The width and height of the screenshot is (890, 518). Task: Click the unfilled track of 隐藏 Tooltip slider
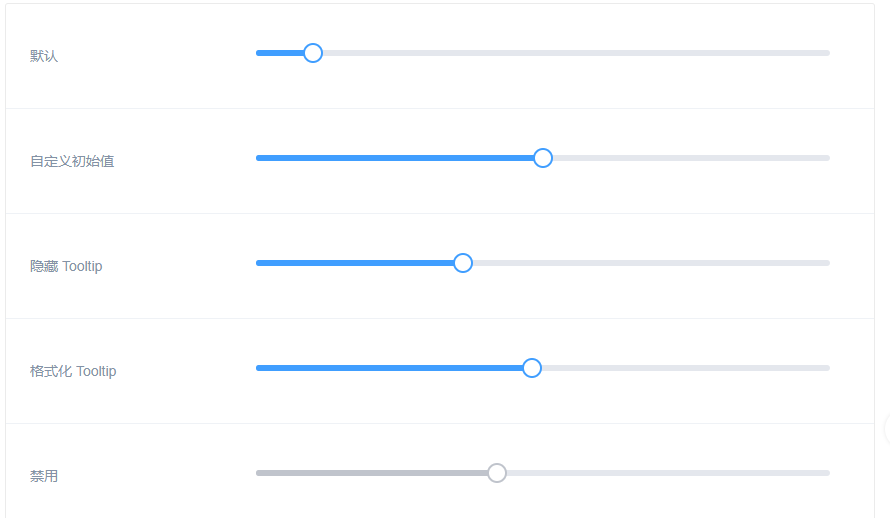point(650,263)
